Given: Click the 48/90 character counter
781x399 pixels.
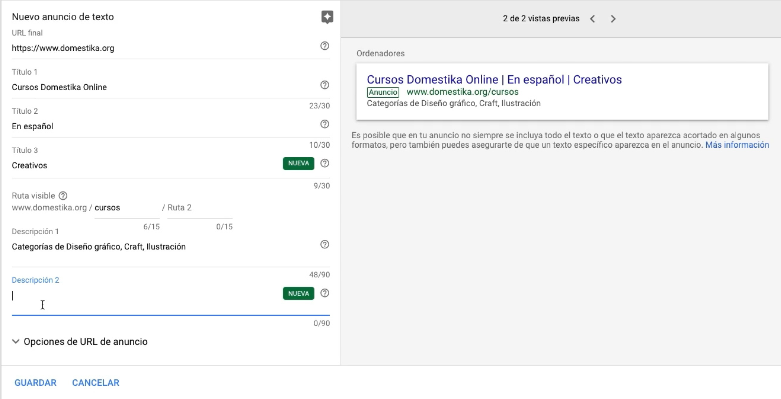Looking at the screenshot, I should tap(319, 275).
